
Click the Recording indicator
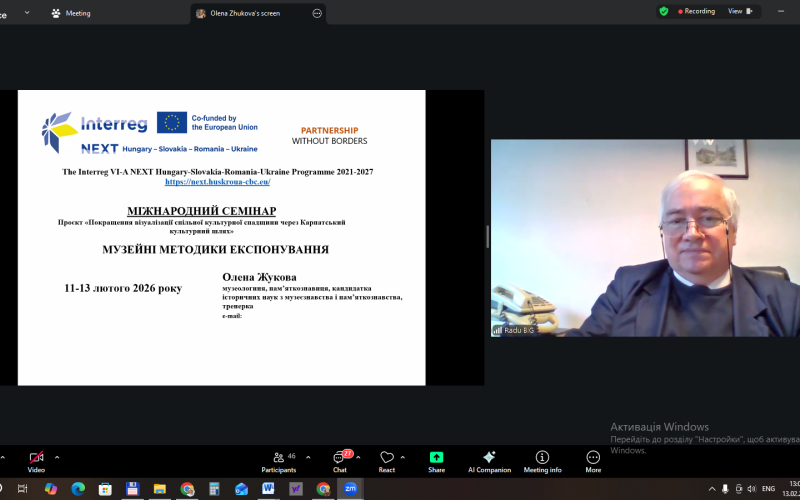coord(697,11)
